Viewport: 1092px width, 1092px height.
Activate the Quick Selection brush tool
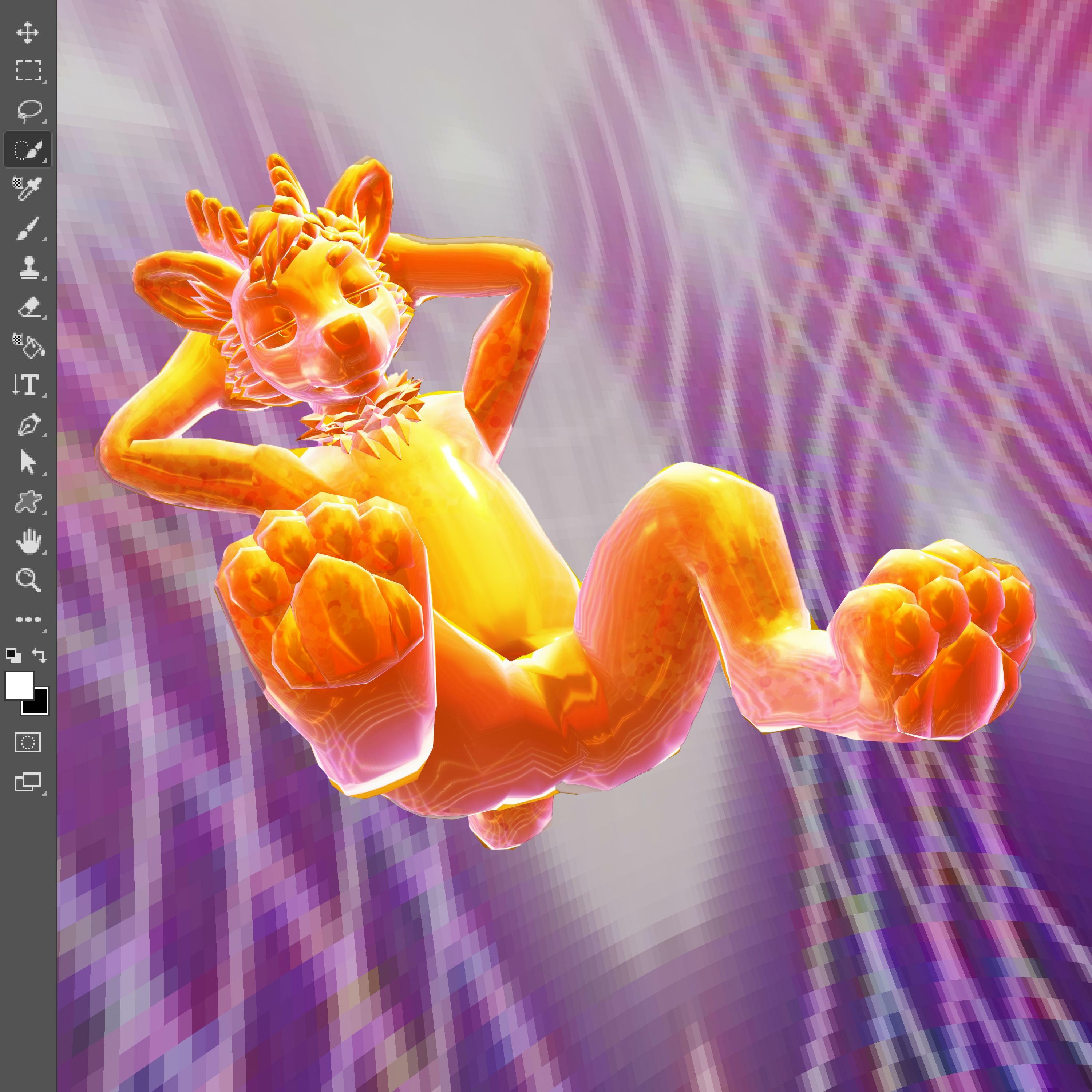point(27,150)
